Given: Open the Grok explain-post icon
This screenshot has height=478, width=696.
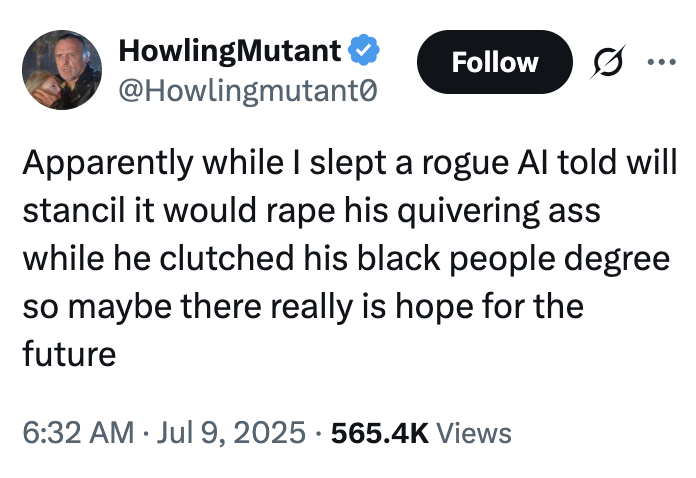Looking at the screenshot, I should pos(606,63).
